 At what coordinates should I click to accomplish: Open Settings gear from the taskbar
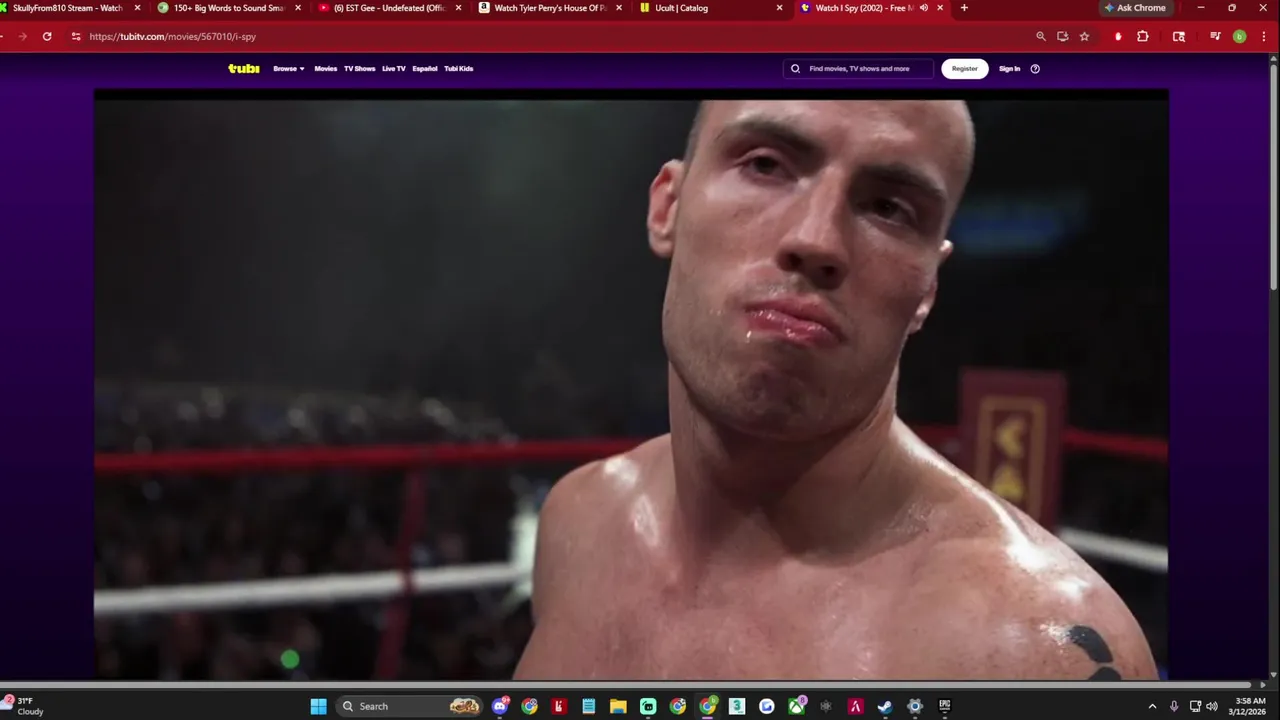[915, 706]
